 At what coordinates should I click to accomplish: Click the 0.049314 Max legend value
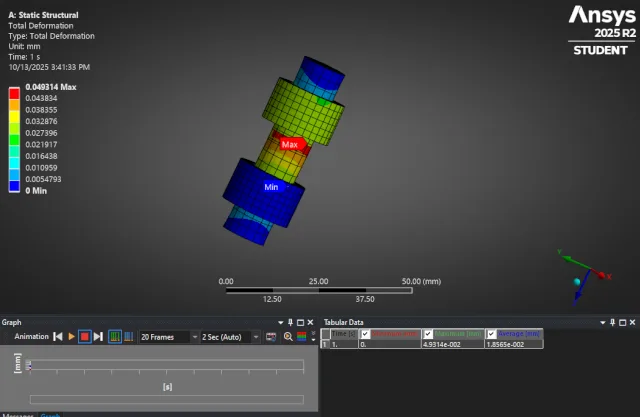click(51, 87)
